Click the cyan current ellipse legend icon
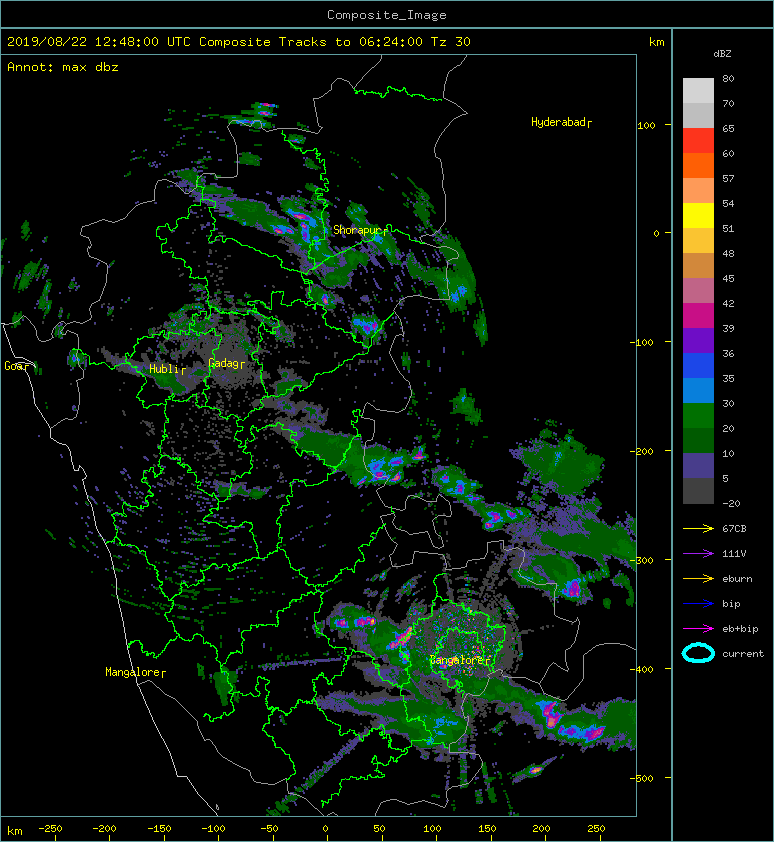 698,654
